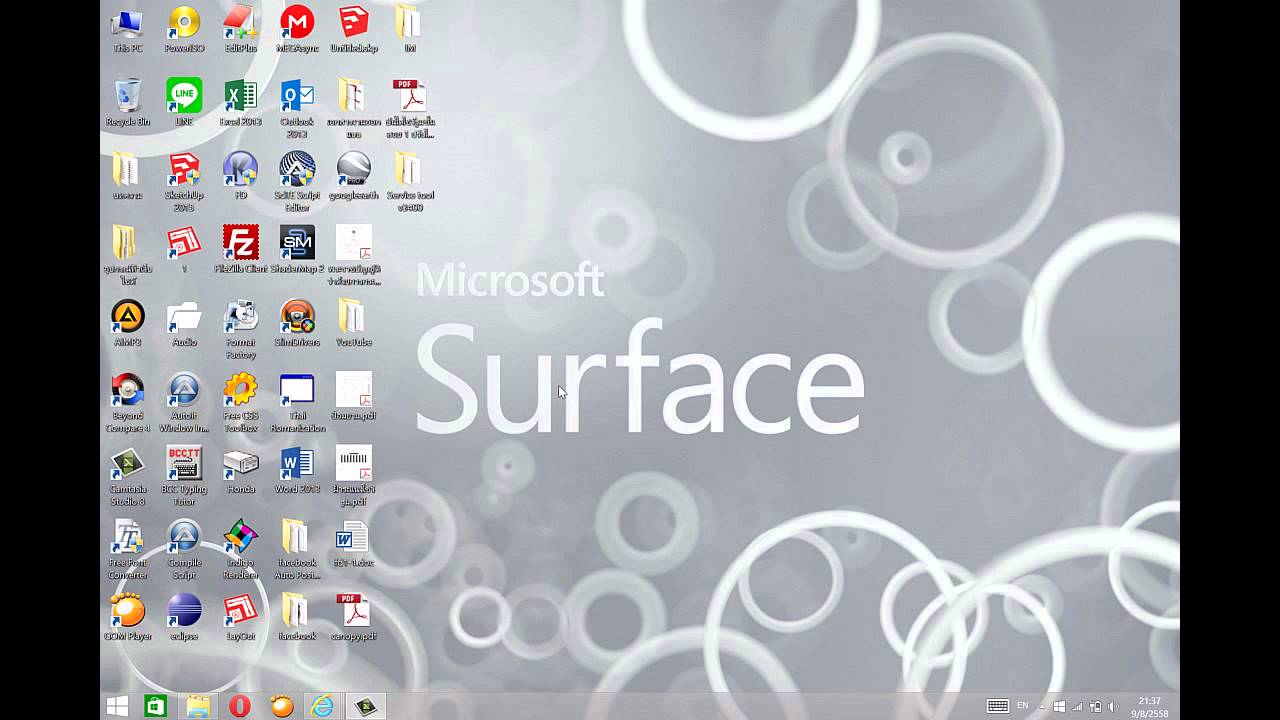Image resolution: width=1280 pixels, height=720 pixels.
Task: Launch Beyond Compare 4 shortcut
Action: tap(127, 403)
